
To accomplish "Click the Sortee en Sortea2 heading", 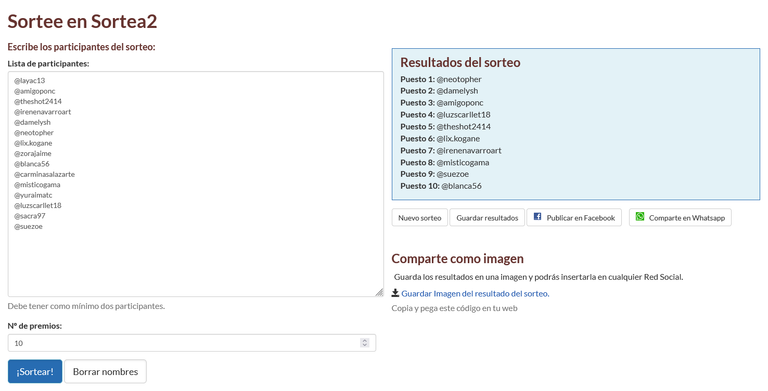I will tap(82, 21).
